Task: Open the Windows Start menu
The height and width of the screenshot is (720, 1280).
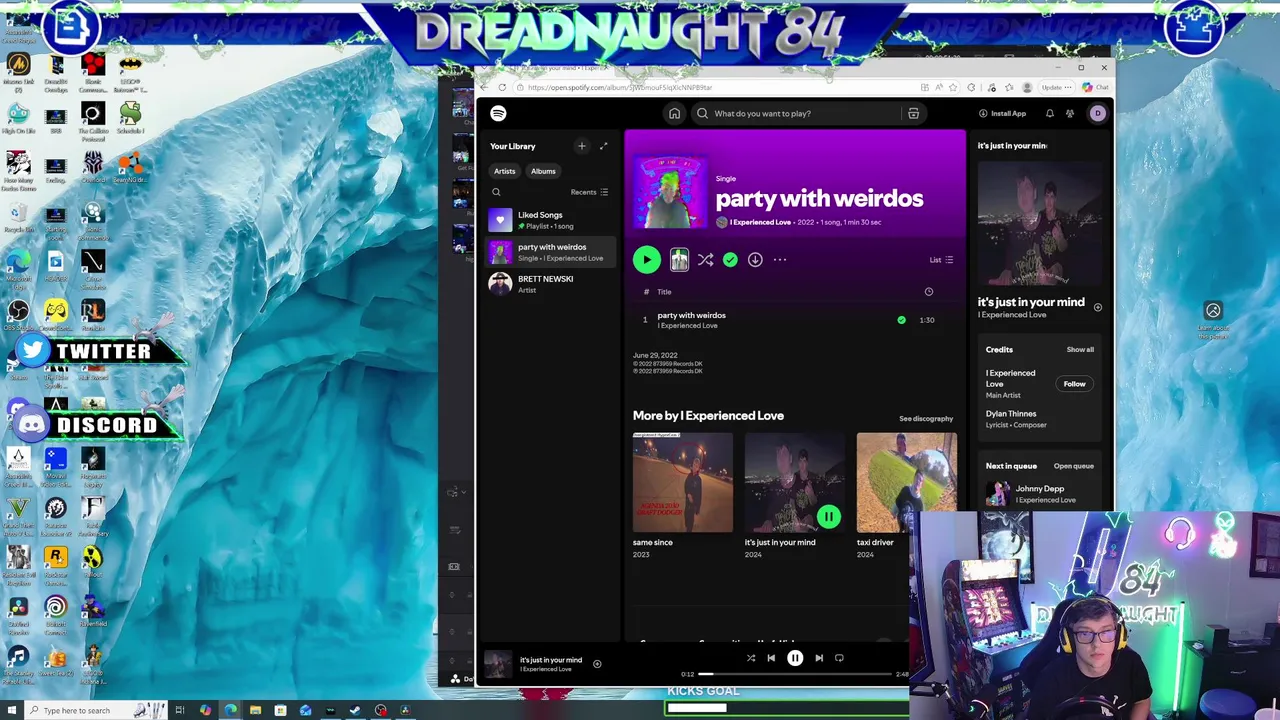Action: (x=10, y=710)
